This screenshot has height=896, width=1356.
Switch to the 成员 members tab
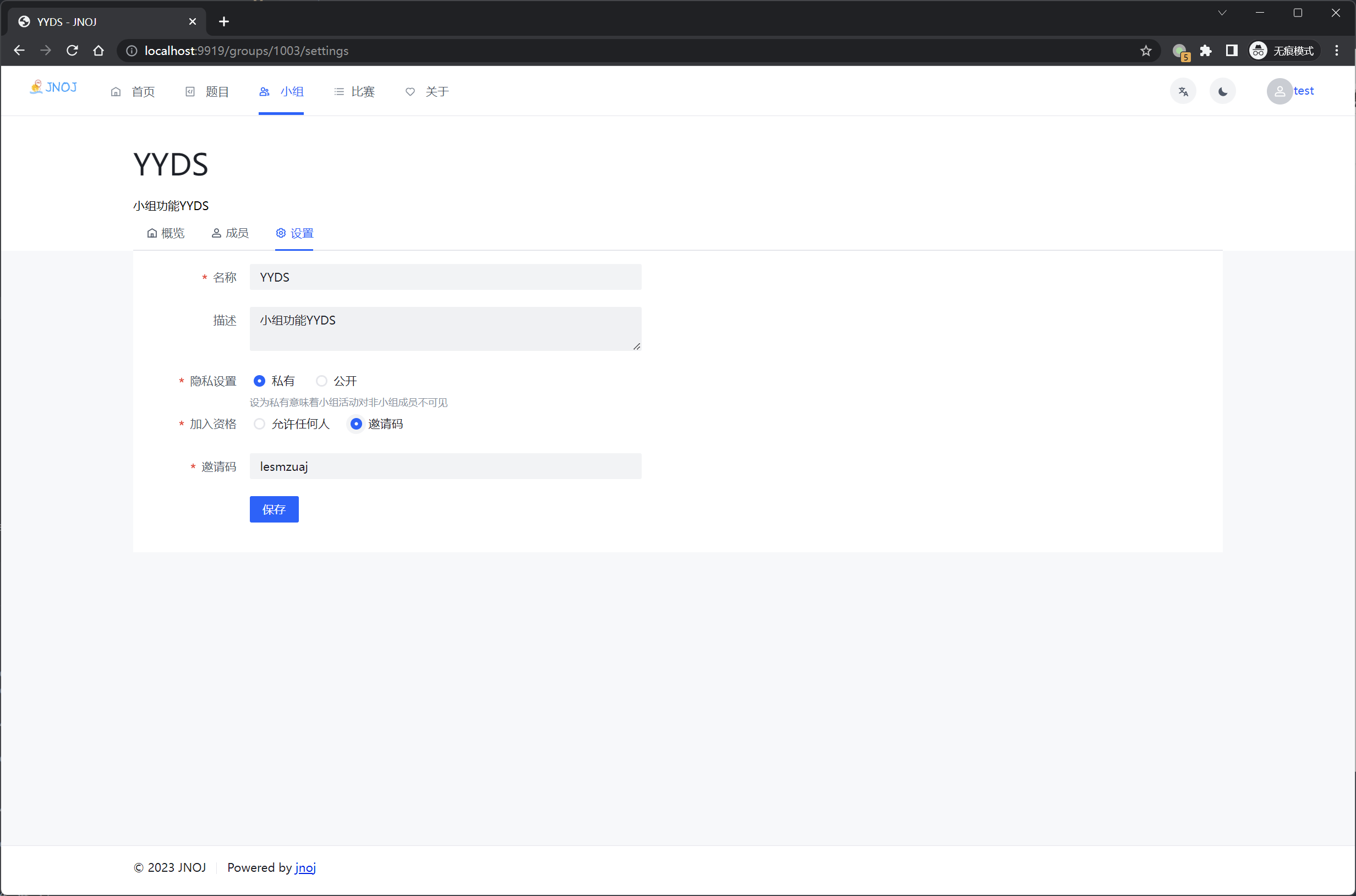point(231,233)
